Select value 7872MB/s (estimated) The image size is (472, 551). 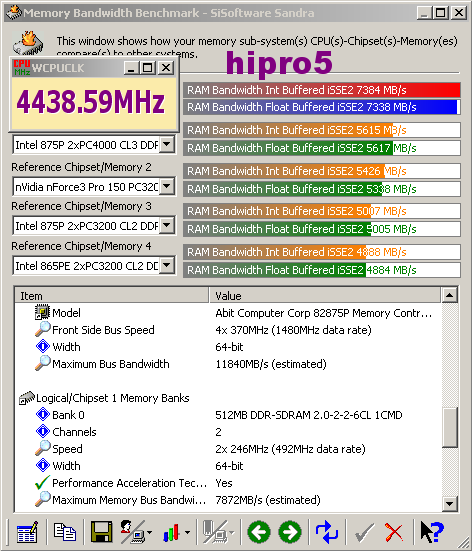click(268, 500)
